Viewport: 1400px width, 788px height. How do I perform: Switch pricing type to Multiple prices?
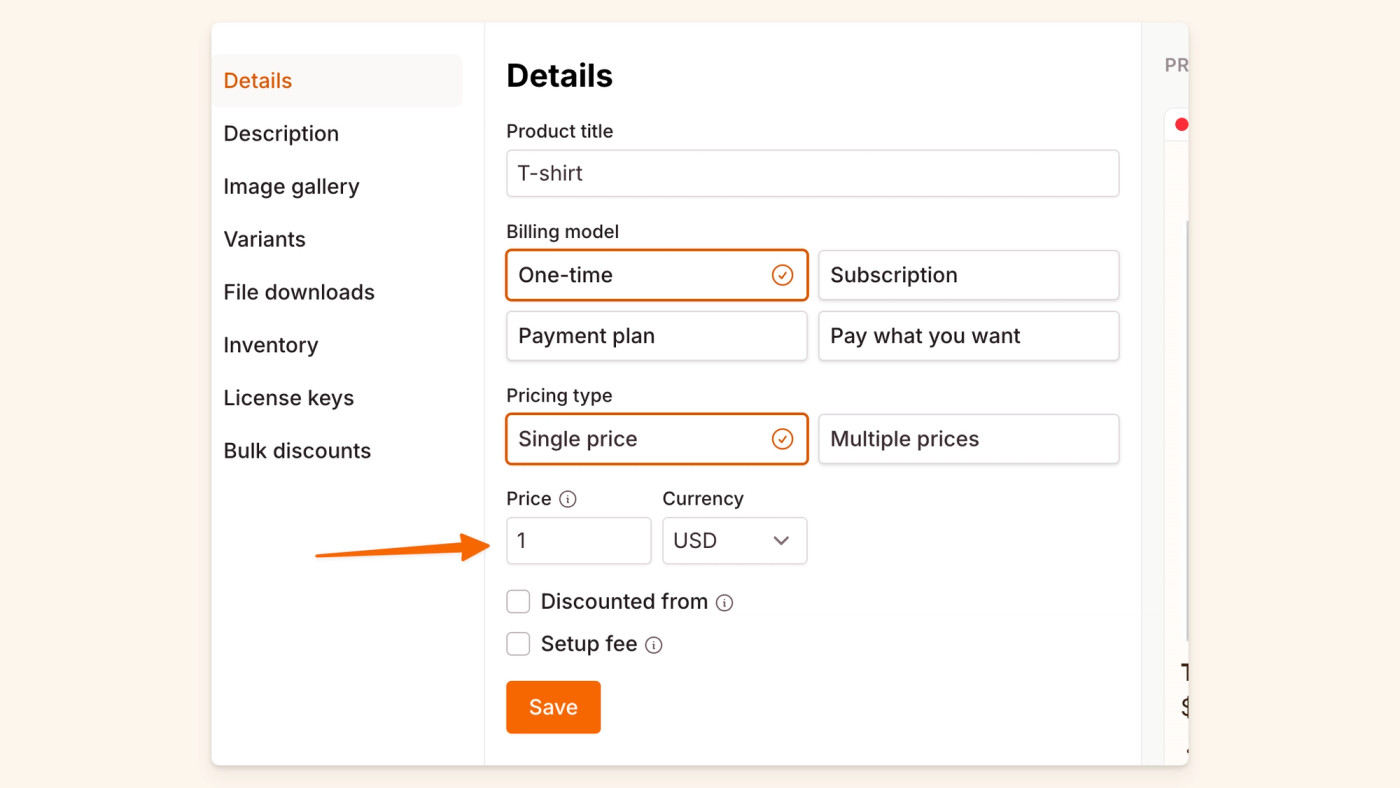tap(968, 439)
